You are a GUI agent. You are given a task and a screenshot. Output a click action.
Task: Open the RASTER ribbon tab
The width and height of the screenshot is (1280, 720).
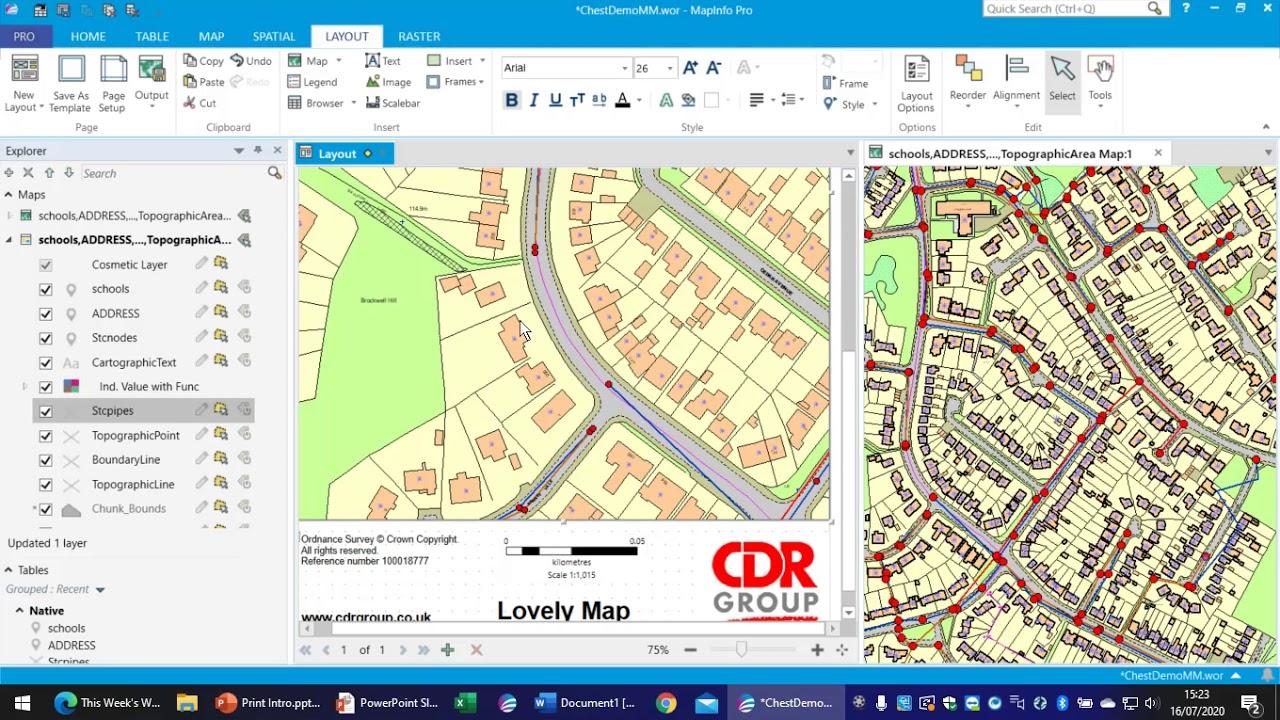[x=419, y=36]
